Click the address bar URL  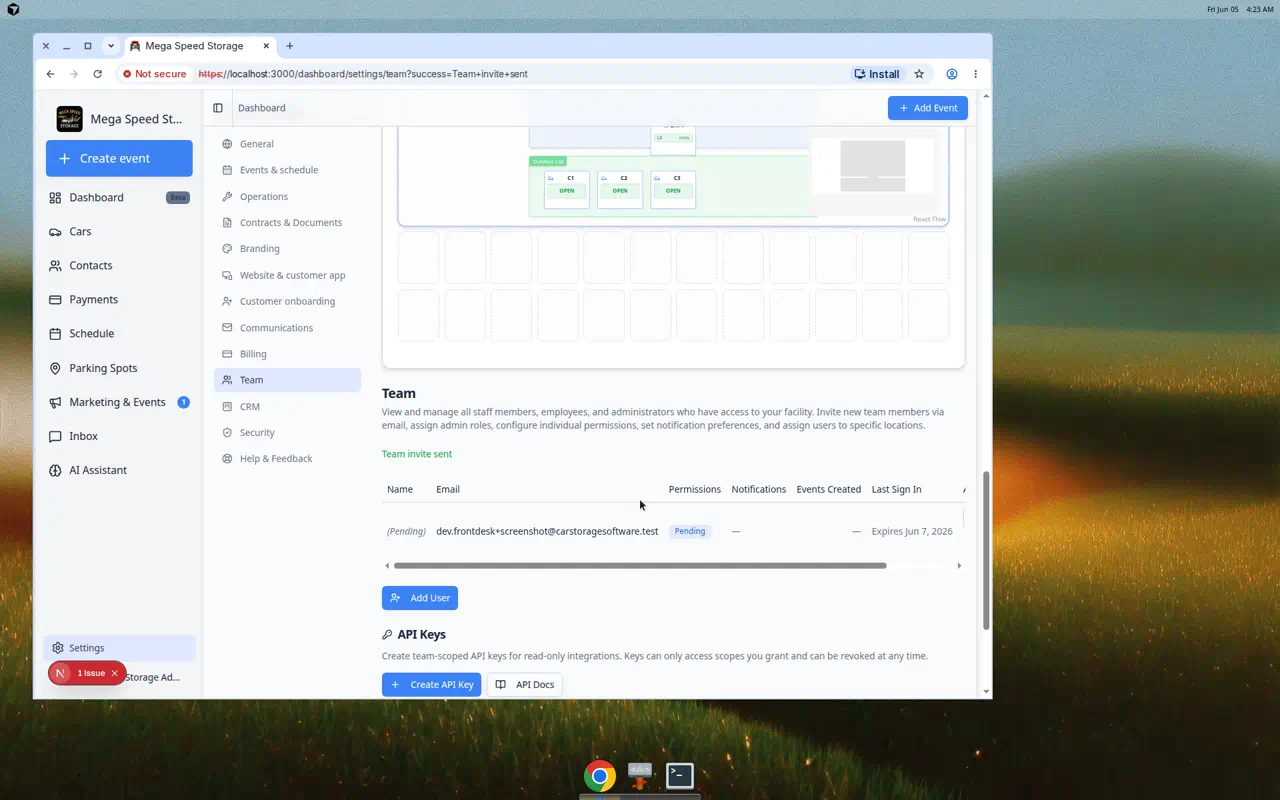(x=363, y=74)
